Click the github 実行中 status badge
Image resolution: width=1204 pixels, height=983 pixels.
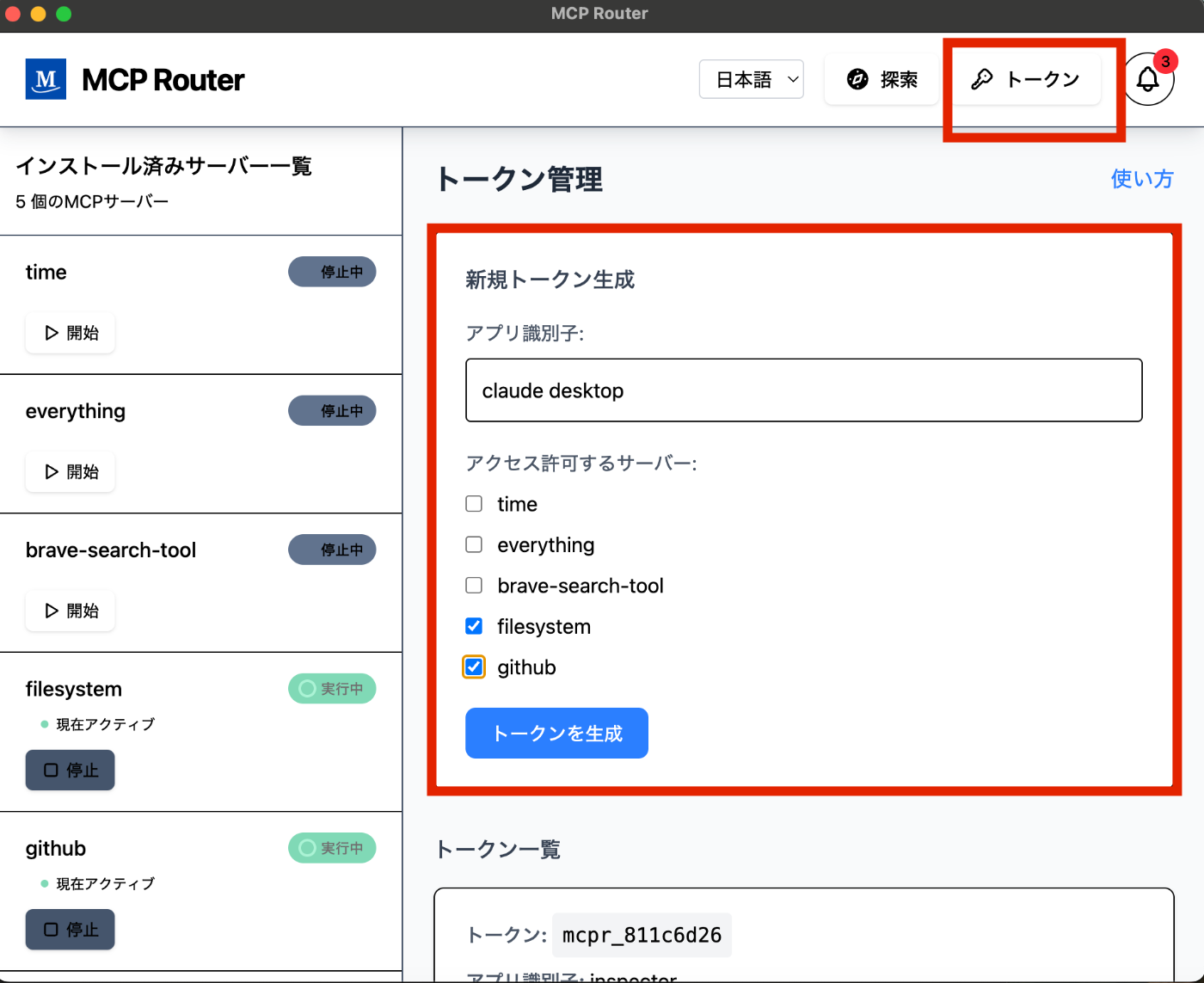point(332,848)
